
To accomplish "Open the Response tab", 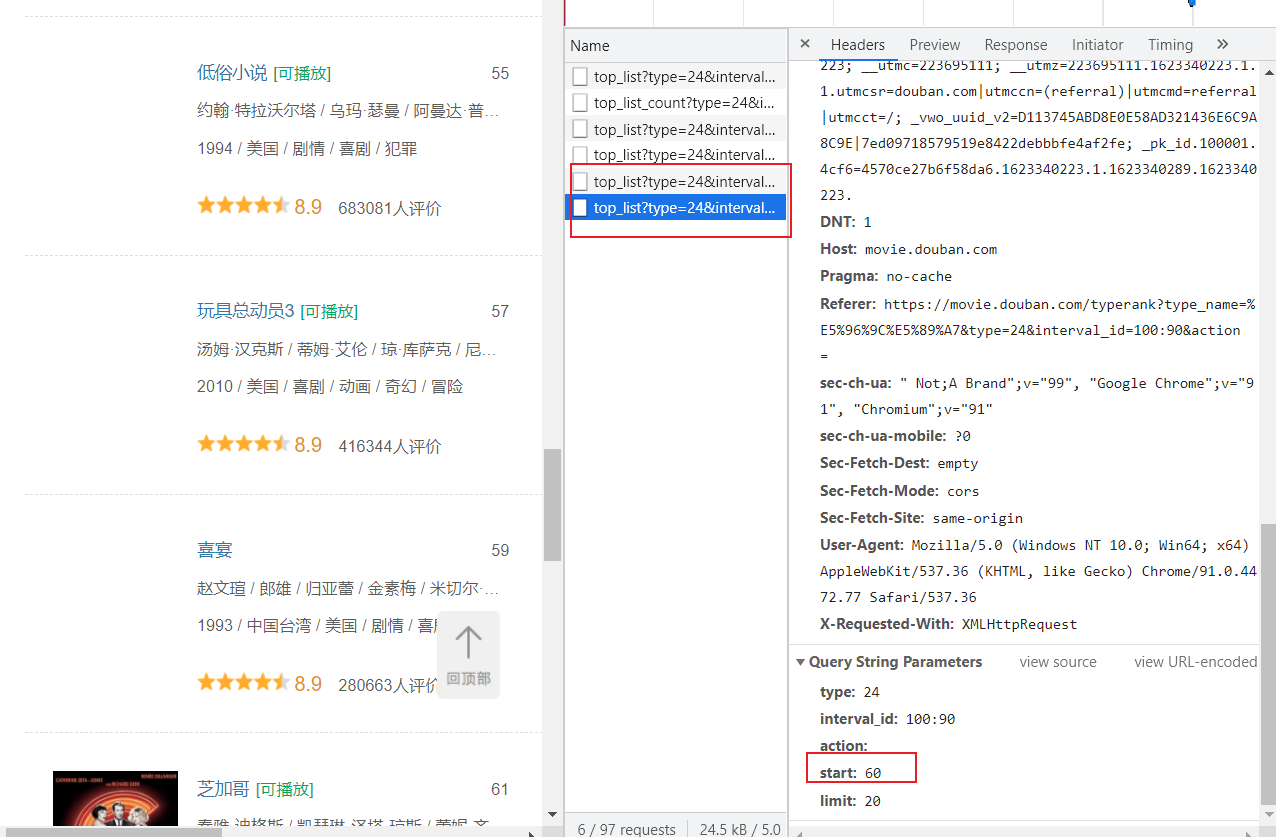I will click(1015, 45).
